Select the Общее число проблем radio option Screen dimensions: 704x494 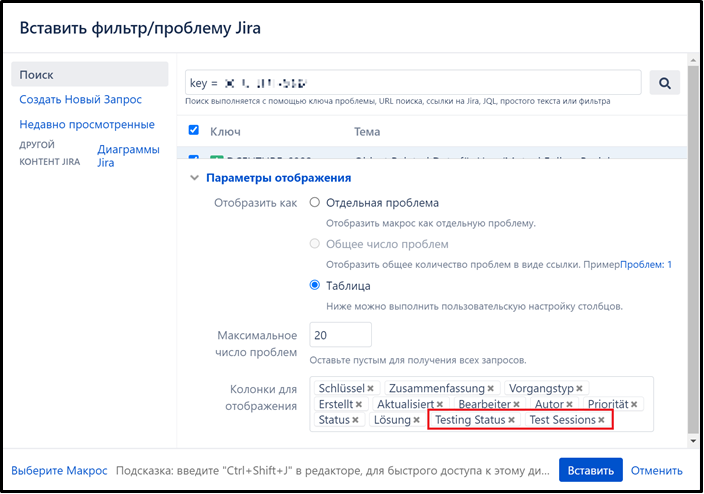tap(315, 244)
